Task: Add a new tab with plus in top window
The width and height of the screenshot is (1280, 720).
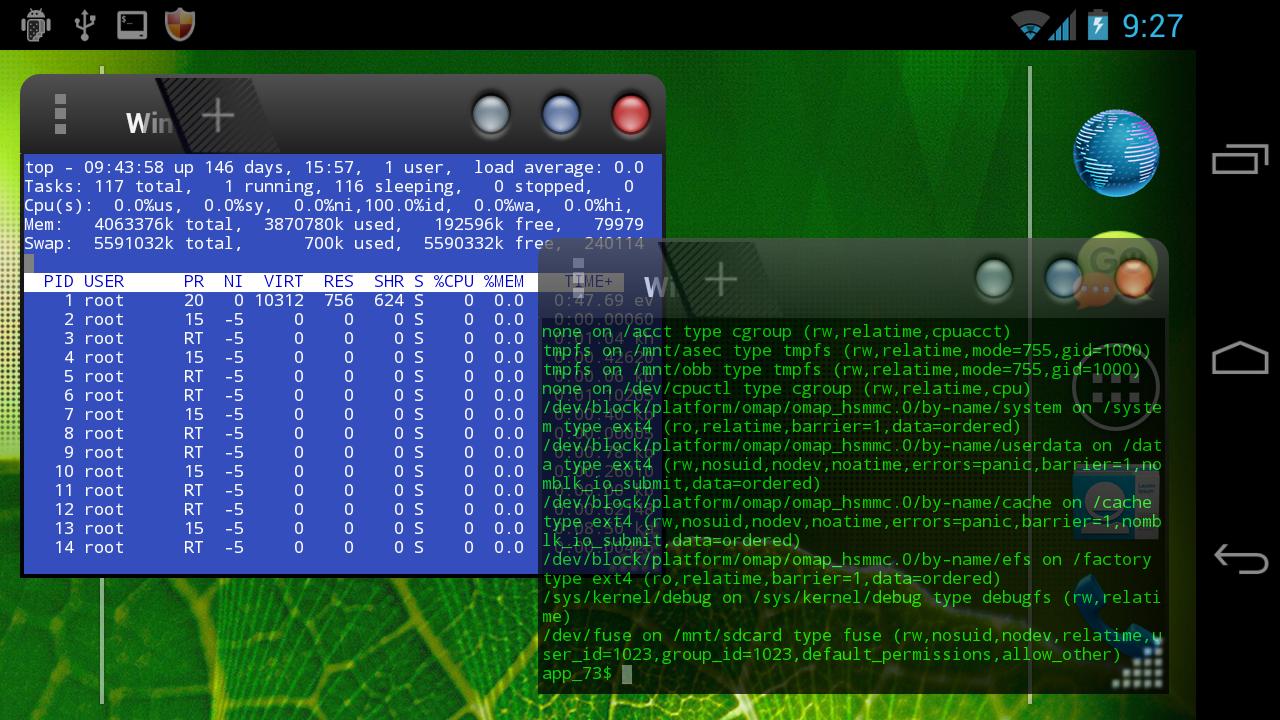Action: click(217, 116)
